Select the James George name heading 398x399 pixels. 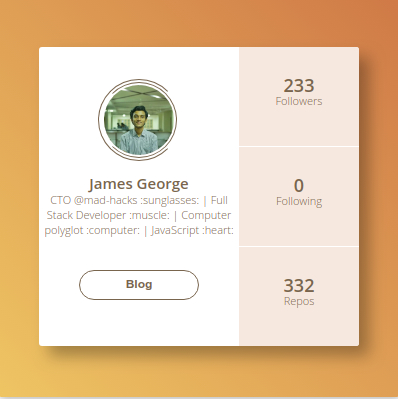pos(138,184)
